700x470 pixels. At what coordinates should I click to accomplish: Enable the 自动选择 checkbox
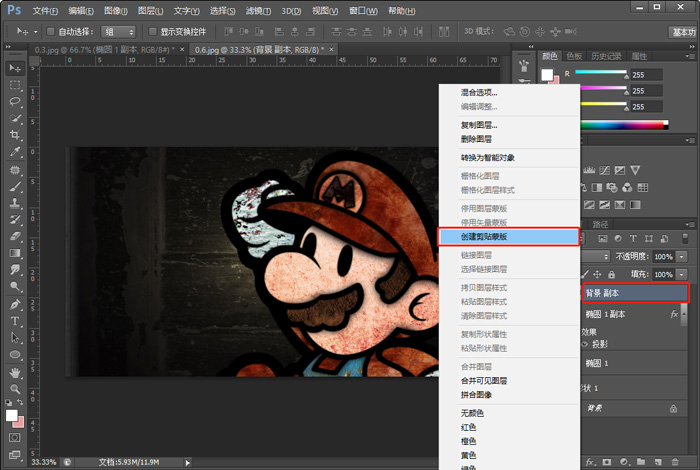tap(52, 31)
